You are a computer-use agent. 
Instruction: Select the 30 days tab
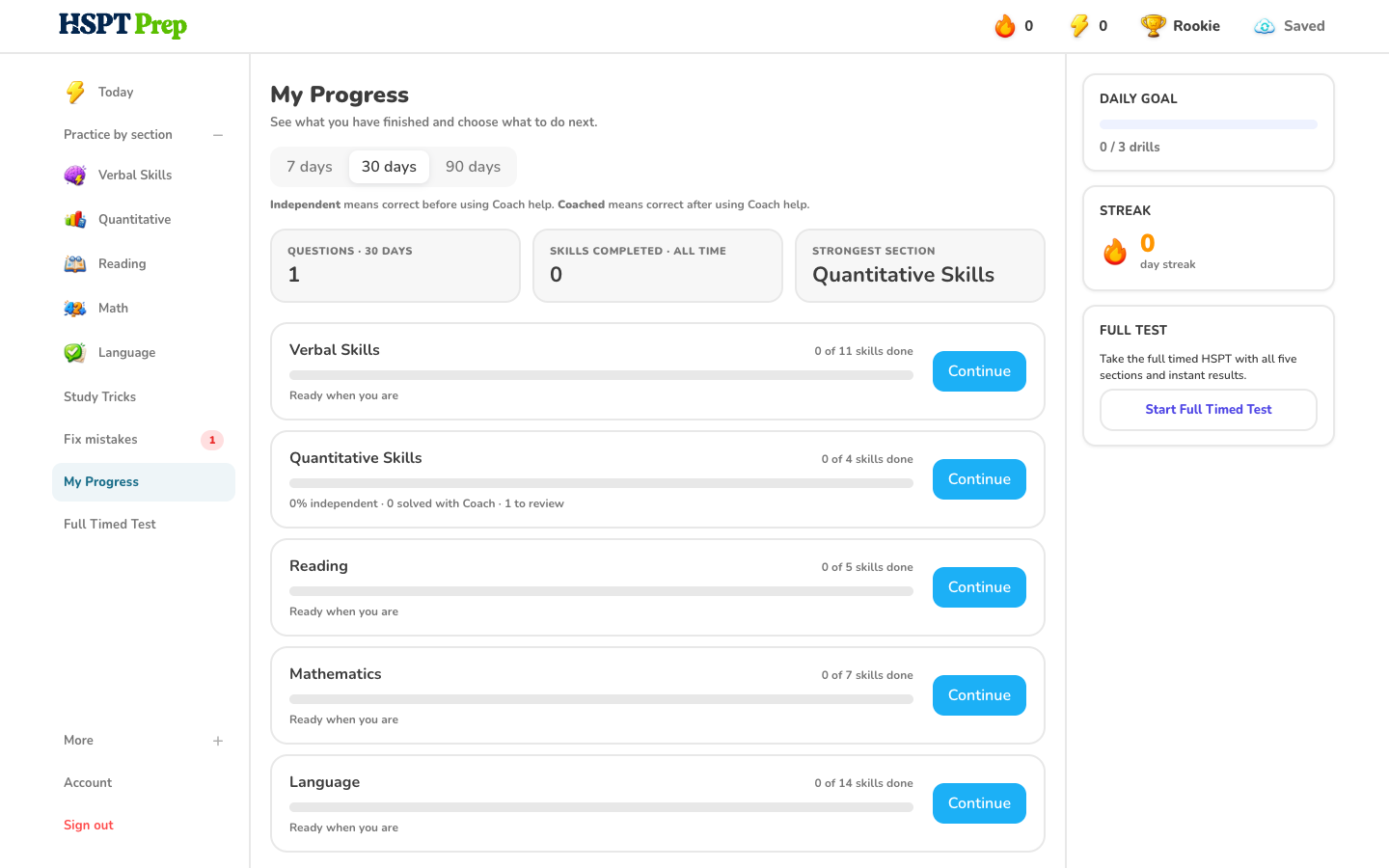389,167
